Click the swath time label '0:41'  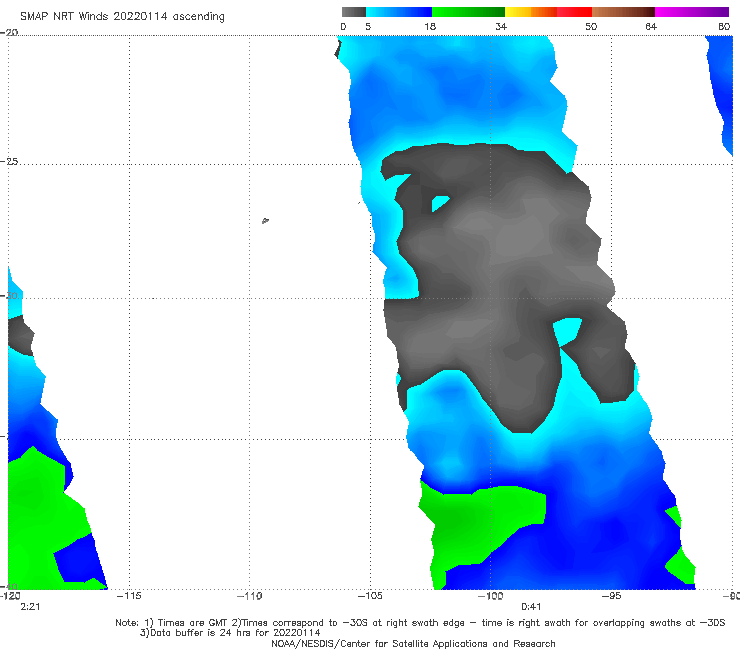pos(531,607)
